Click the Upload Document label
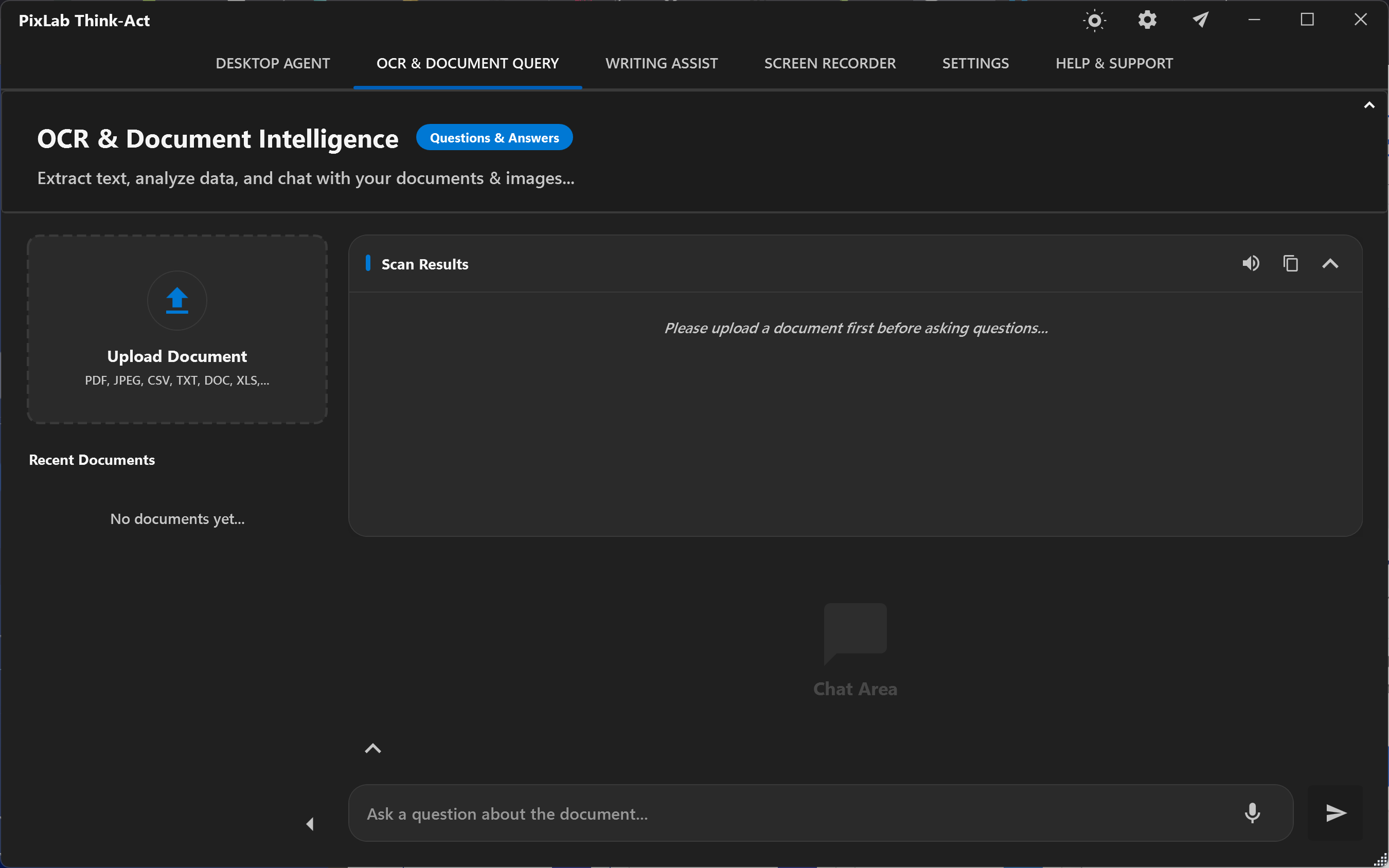 pyautogui.click(x=177, y=356)
